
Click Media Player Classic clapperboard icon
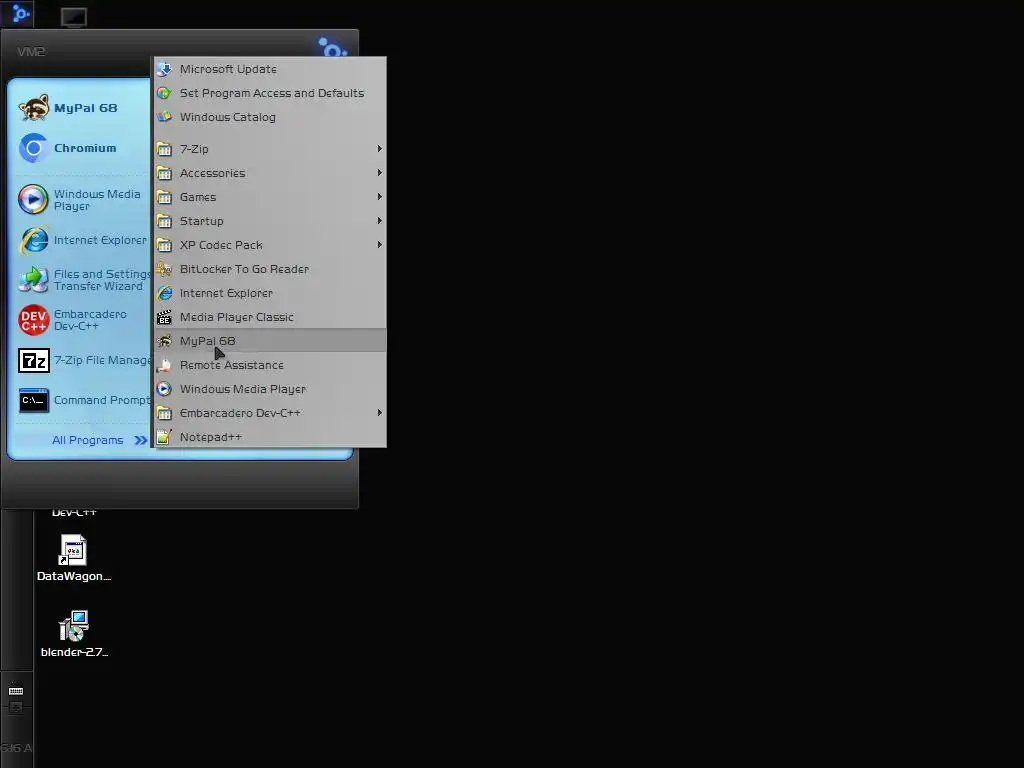[x=165, y=317]
